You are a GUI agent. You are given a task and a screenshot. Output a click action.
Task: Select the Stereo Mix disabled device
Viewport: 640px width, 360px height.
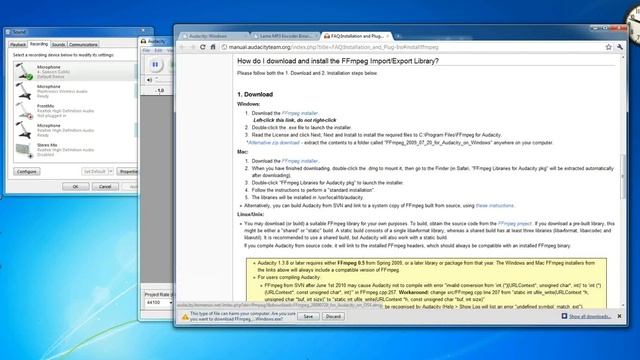point(75,150)
